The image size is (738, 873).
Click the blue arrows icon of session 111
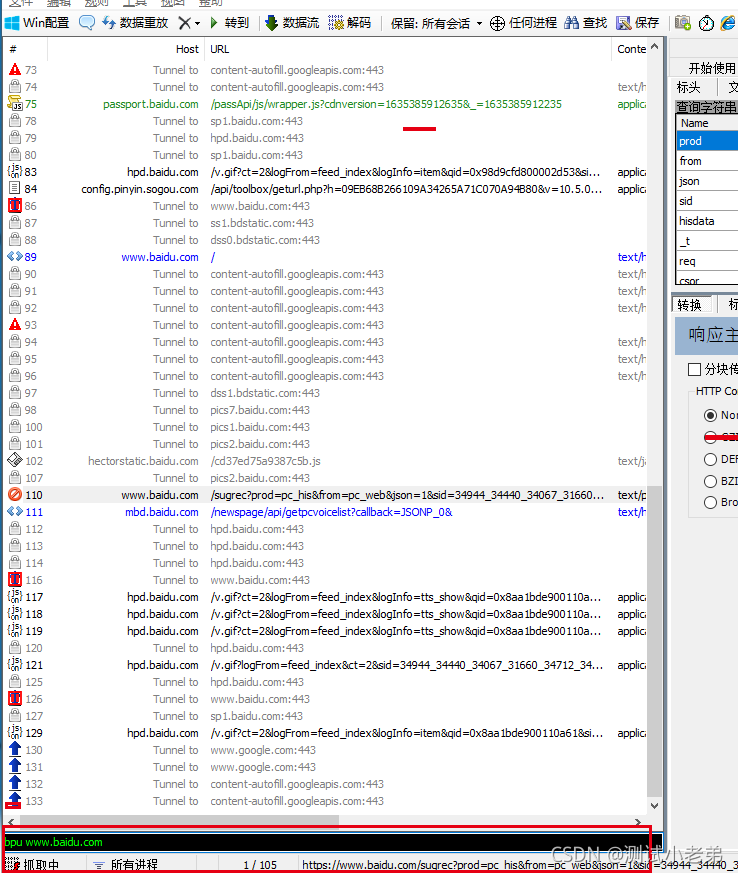tap(14, 512)
